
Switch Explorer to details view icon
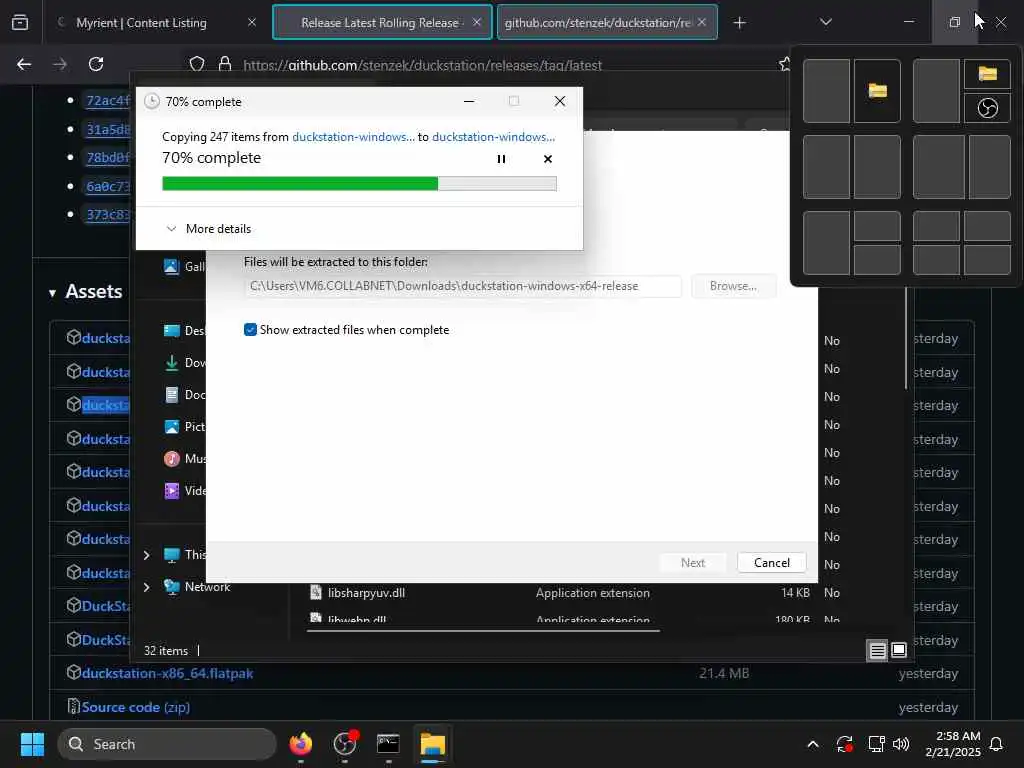pyautogui.click(x=877, y=650)
